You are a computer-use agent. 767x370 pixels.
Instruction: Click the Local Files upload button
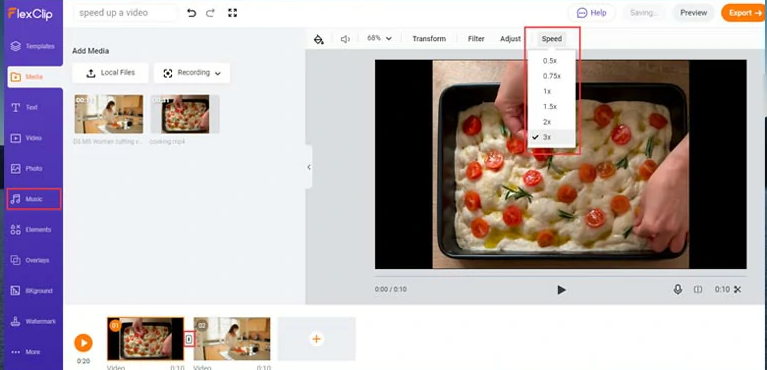[x=110, y=73]
